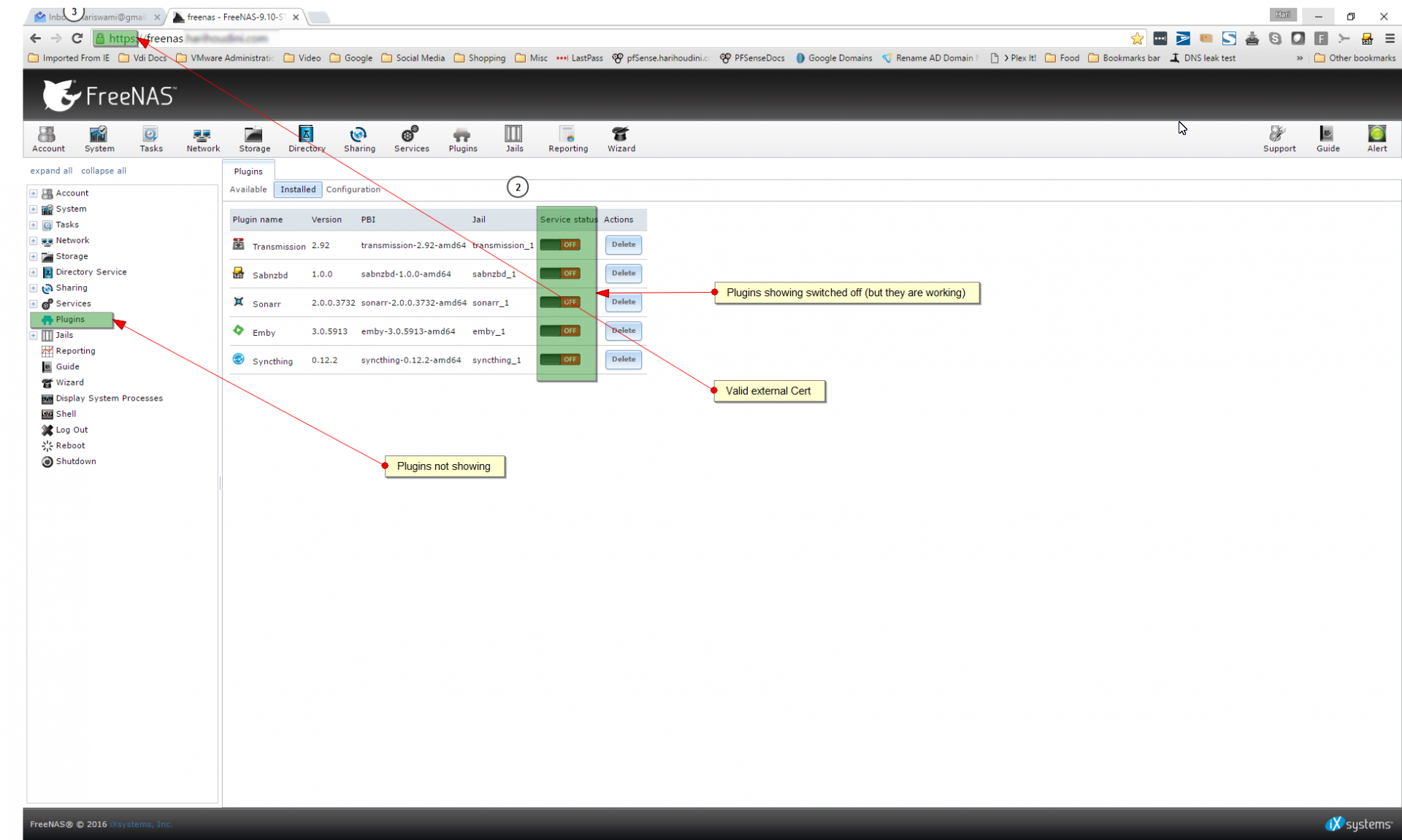This screenshot has height=840, width=1402.
Task: Select Display System Processes in tree
Action: (109, 398)
